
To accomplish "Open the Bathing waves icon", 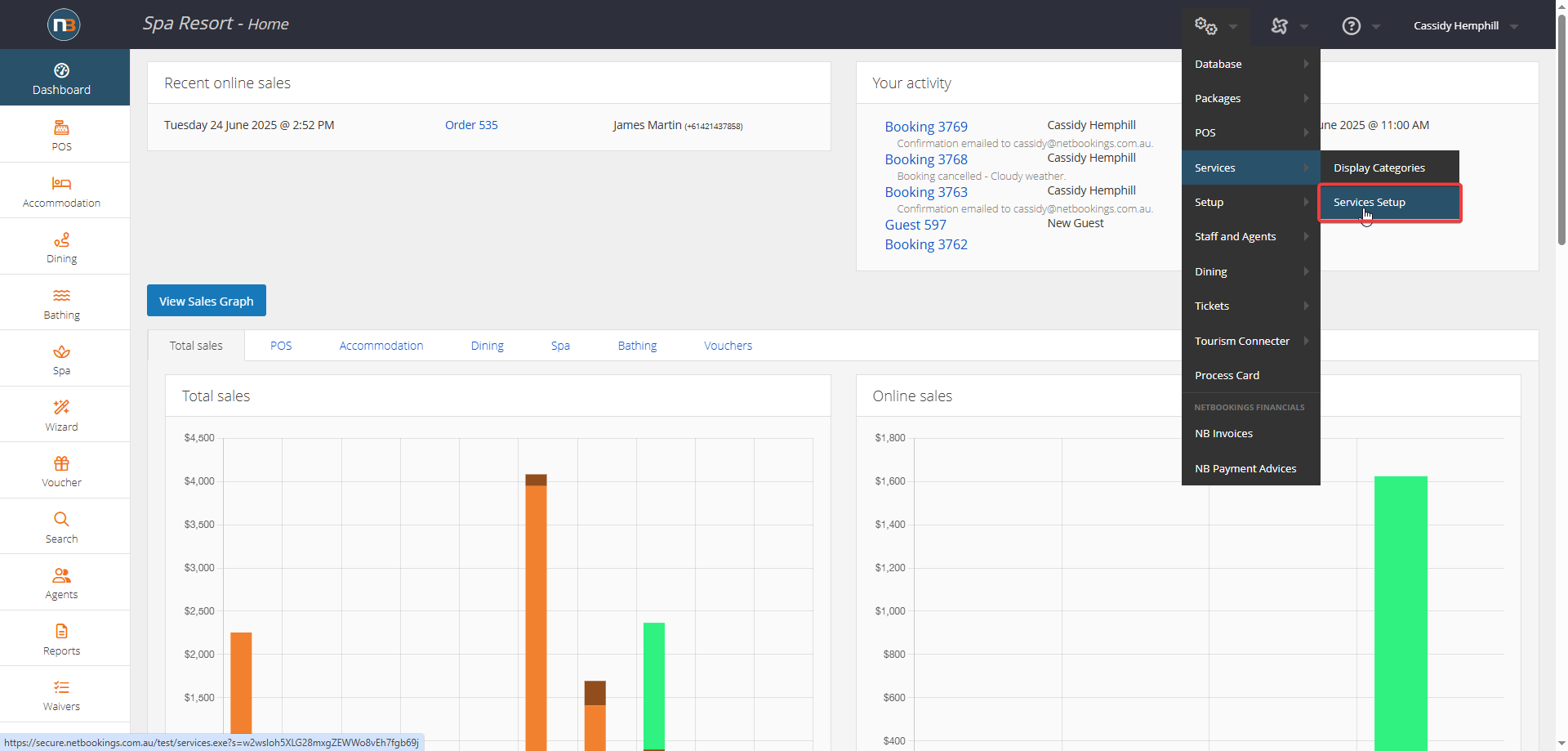I will coord(61,295).
